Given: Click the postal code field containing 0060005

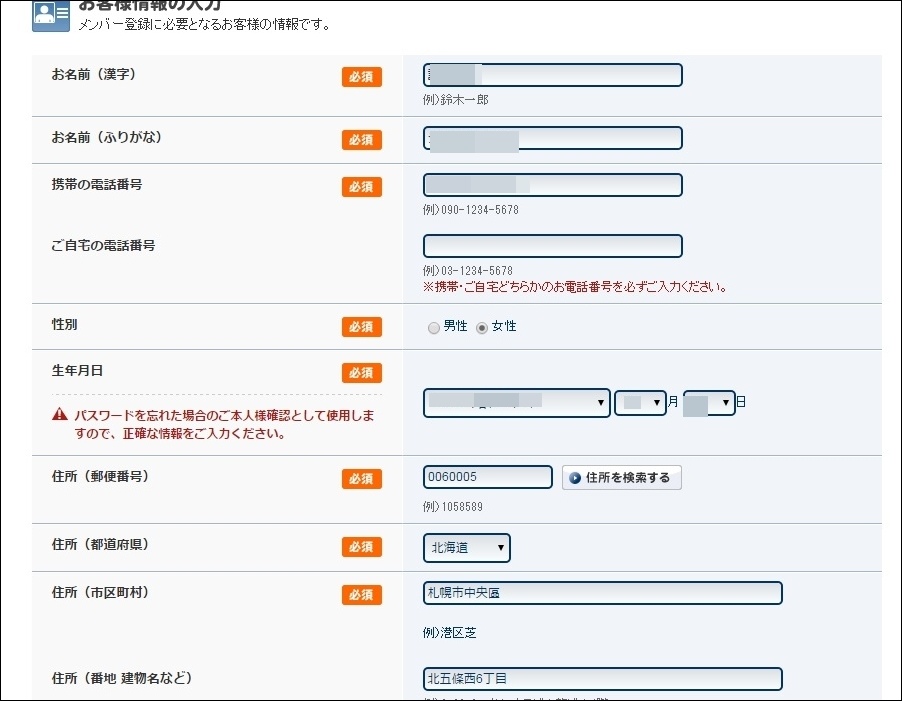Looking at the screenshot, I should (487, 477).
